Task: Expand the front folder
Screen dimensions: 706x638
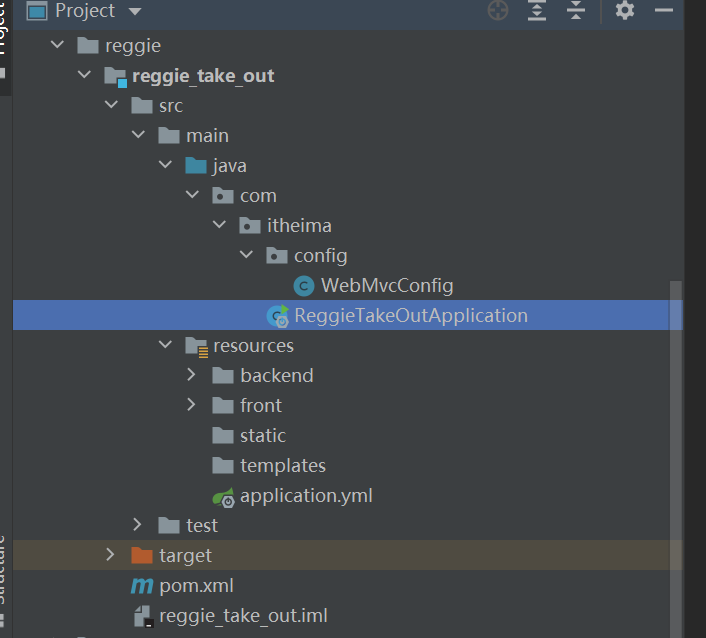Action: pos(192,406)
